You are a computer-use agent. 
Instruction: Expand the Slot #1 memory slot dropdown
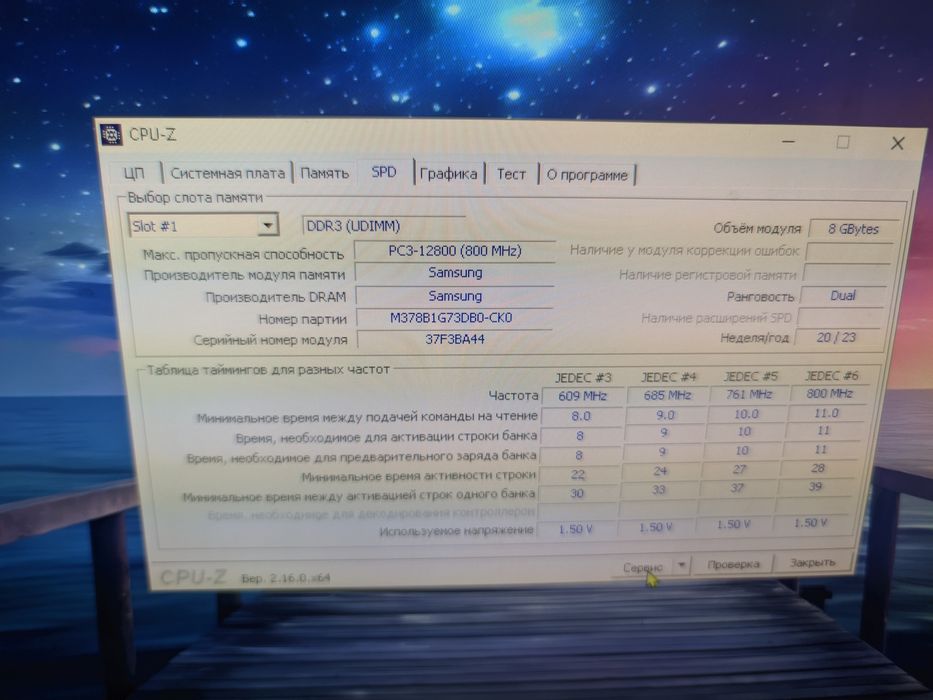268,226
